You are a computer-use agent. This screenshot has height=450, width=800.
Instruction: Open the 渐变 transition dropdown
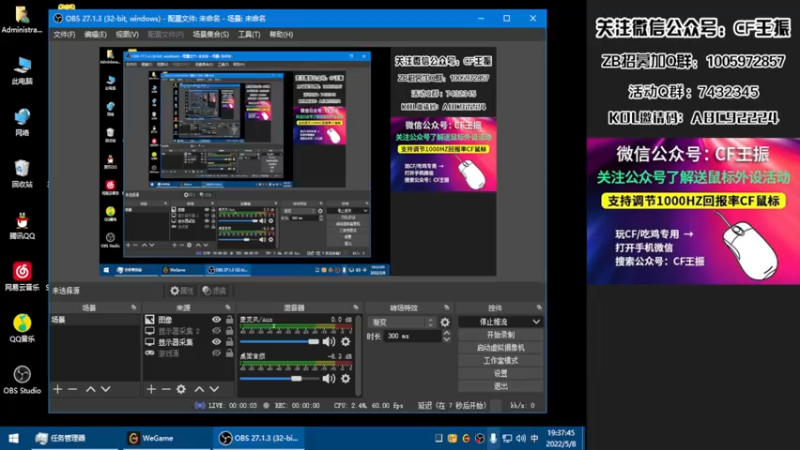pyautogui.click(x=402, y=322)
